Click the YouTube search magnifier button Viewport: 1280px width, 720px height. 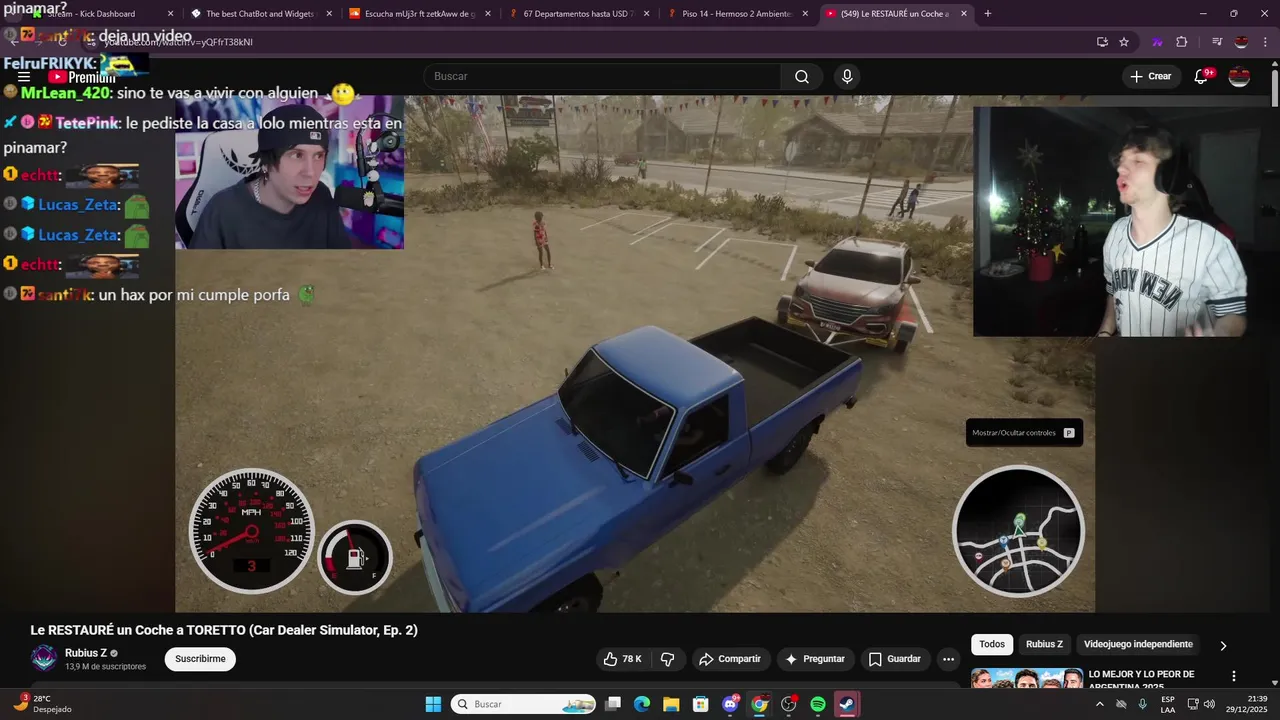[802, 77]
